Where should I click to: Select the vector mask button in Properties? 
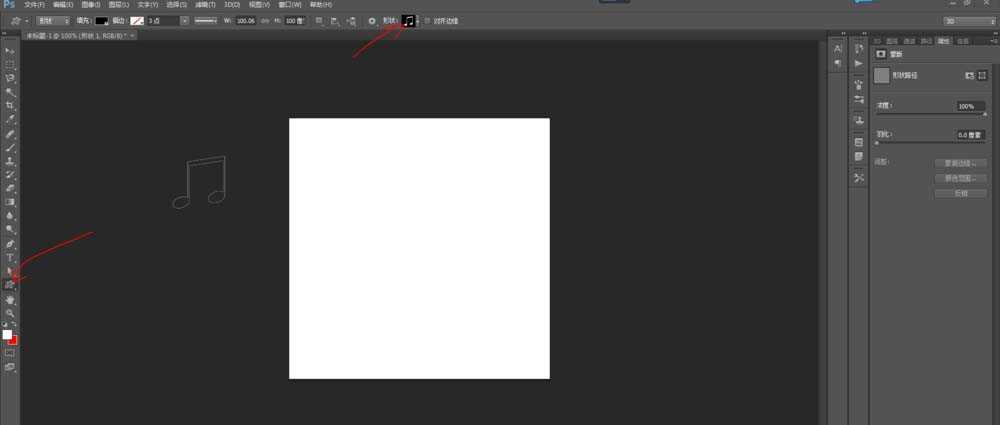[x=982, y=75]
